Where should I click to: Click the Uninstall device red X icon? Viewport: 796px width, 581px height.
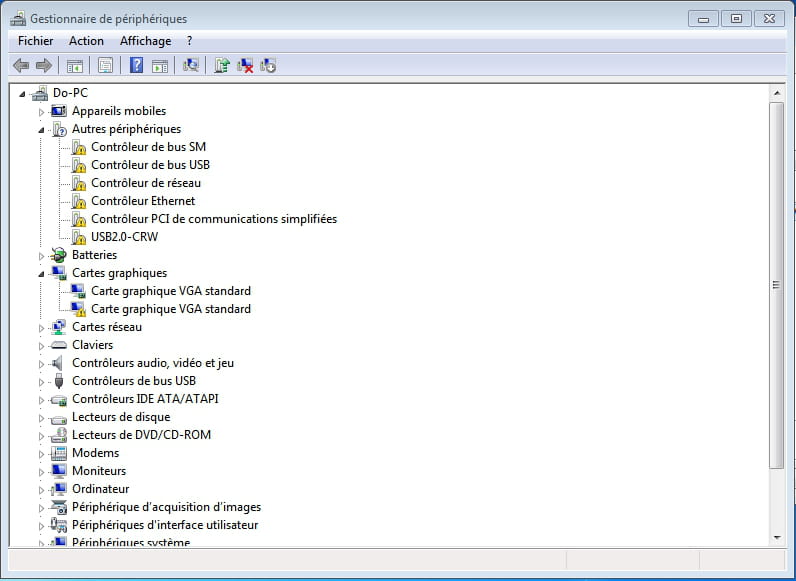tap(245, 66)
